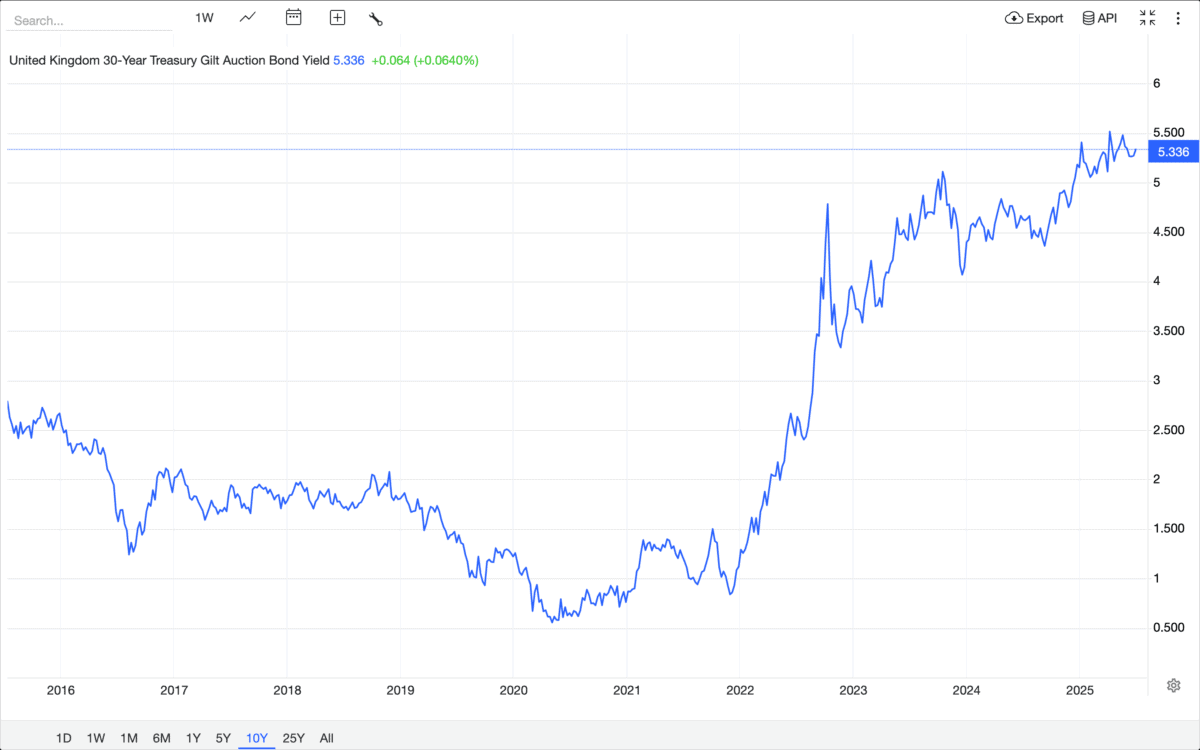Click the add comparison plus icon
Image resolution: width=1200 pixels, height=750 pixels.
coord(337,18)
